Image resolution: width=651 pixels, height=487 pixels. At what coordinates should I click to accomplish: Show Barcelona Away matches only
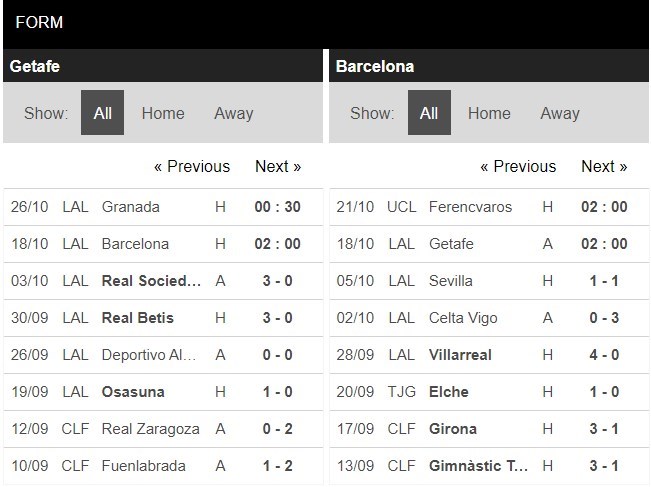(560, 113)
